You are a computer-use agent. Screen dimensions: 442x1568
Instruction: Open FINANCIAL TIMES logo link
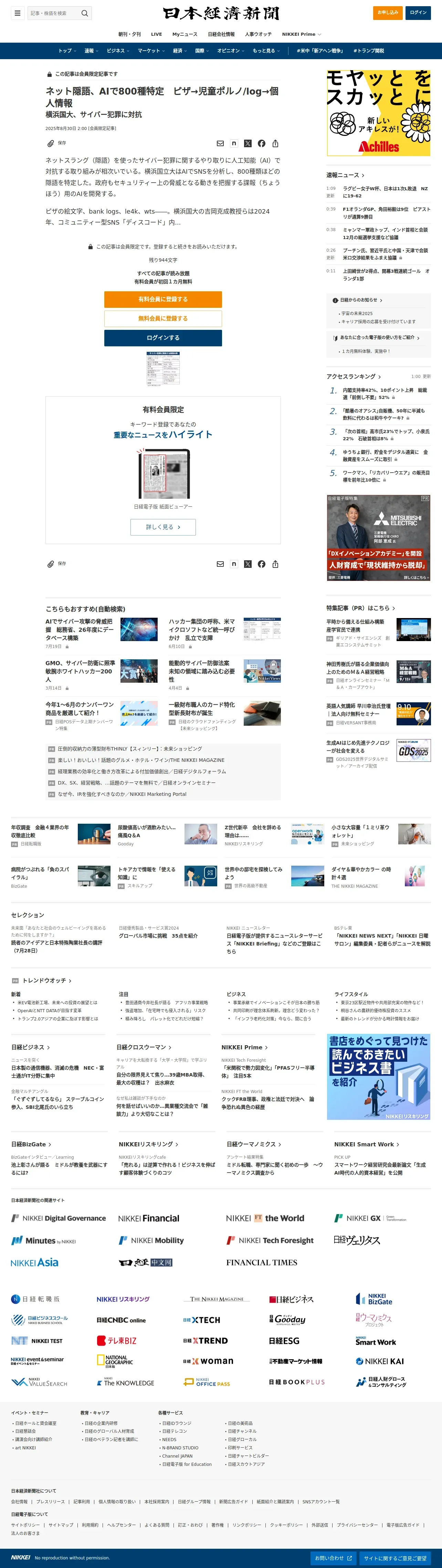click(x=262, y=1263)
